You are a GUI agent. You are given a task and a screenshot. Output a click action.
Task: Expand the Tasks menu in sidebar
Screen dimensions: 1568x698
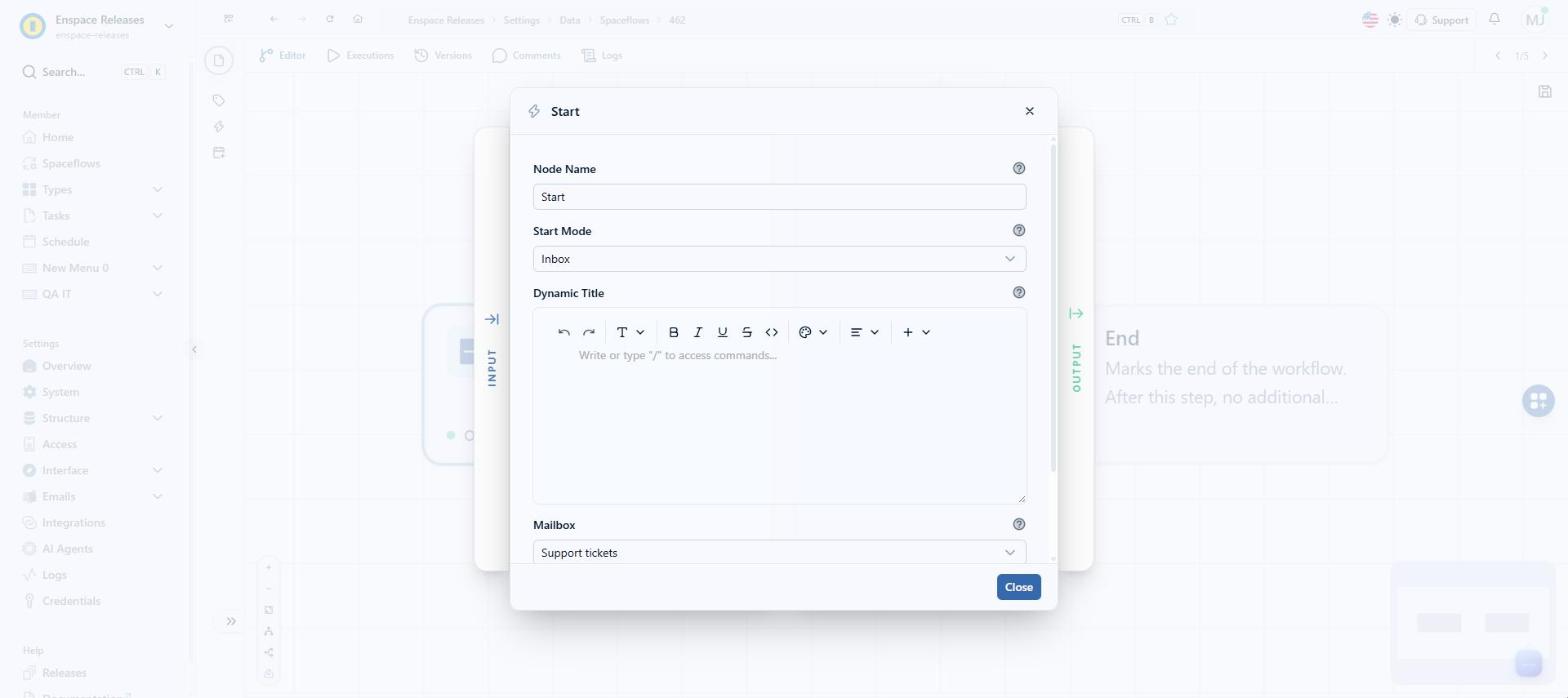(x=93, y=215)
